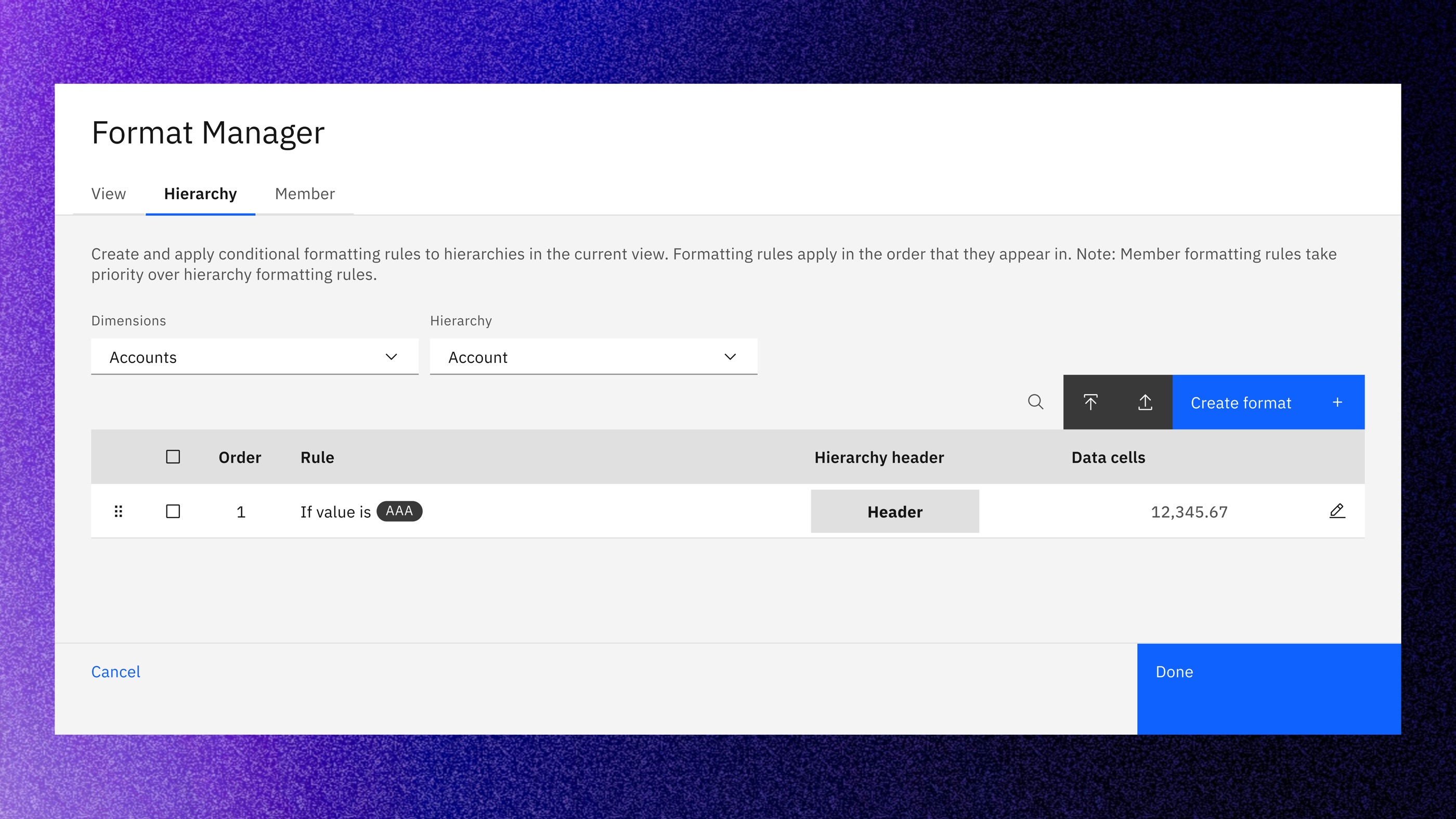Select the Hierarchy tab
The width and height of the screenshot is (1456, 819).
click(x=200, y=194)
